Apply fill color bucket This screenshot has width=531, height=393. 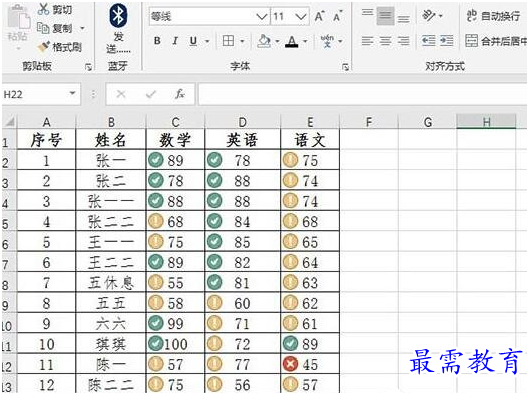point(264,41)
